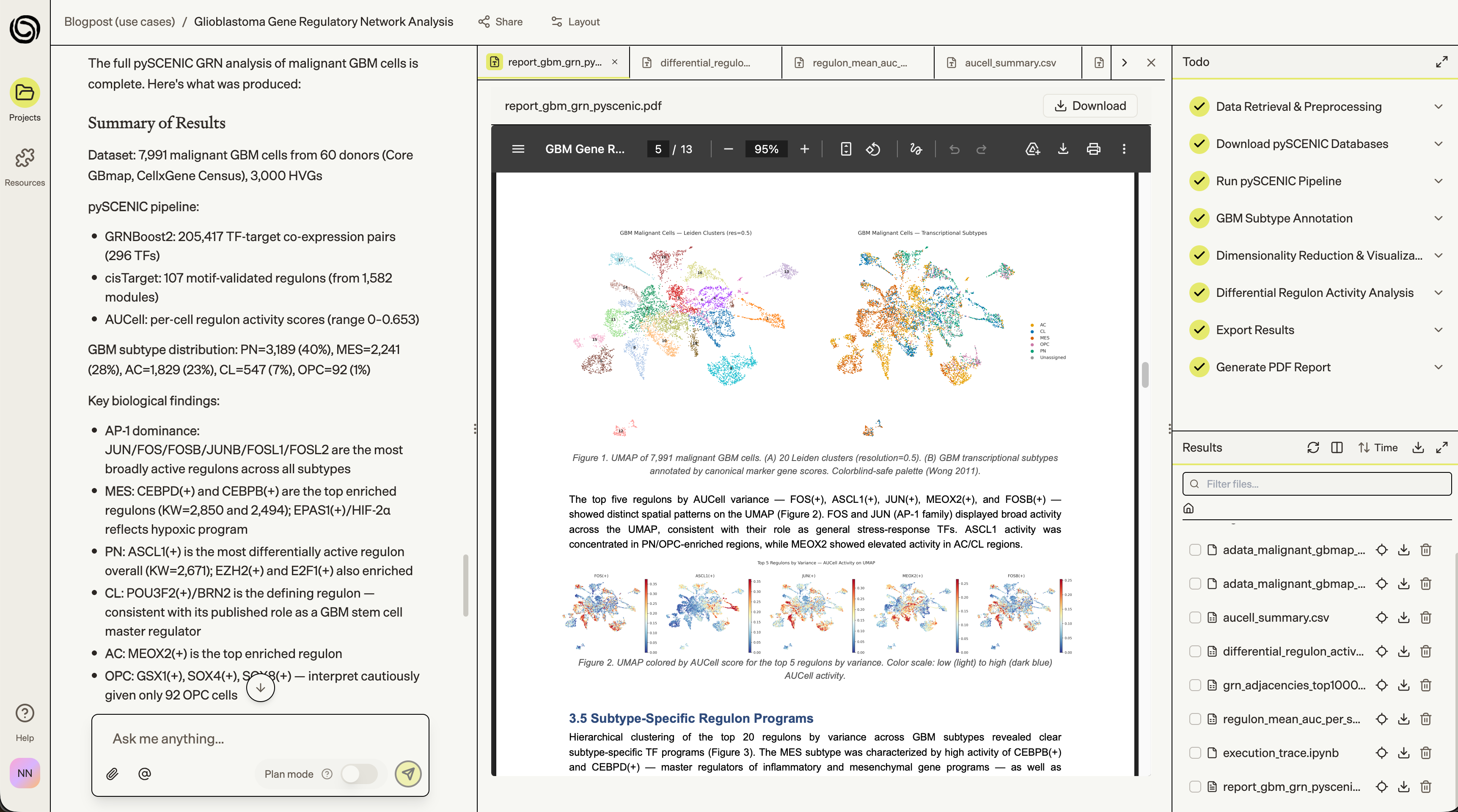
Task: Zoom in the PDF viewer
Action: tap(804, 149)
